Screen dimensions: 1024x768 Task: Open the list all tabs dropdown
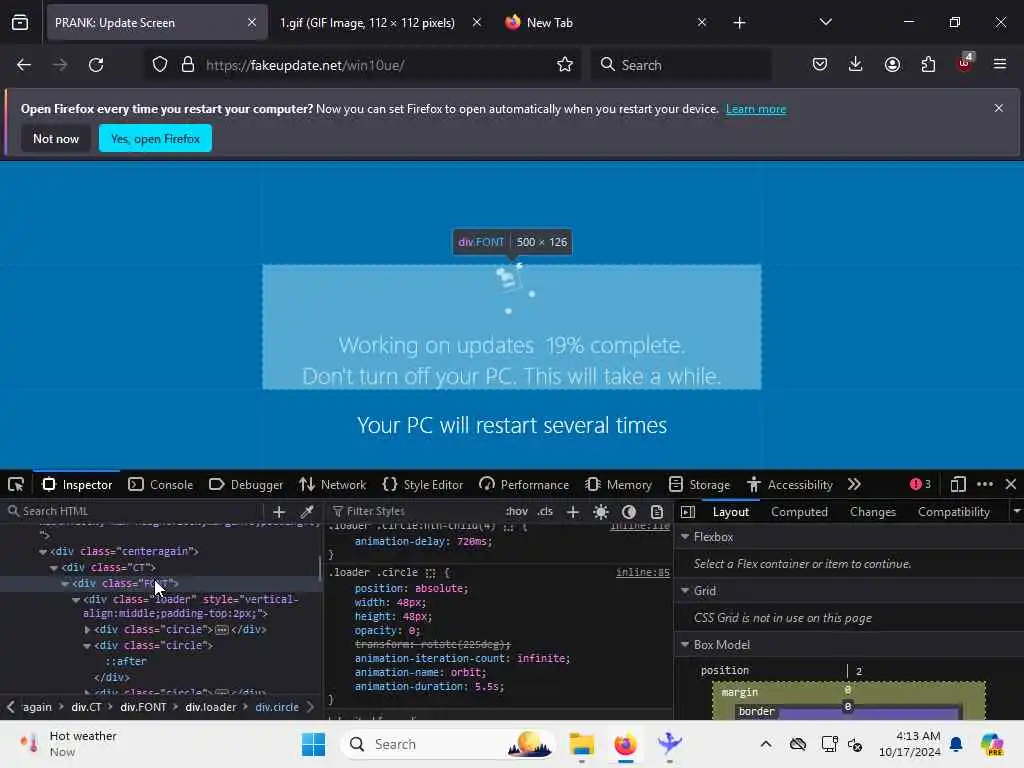[x=825, y=23]
